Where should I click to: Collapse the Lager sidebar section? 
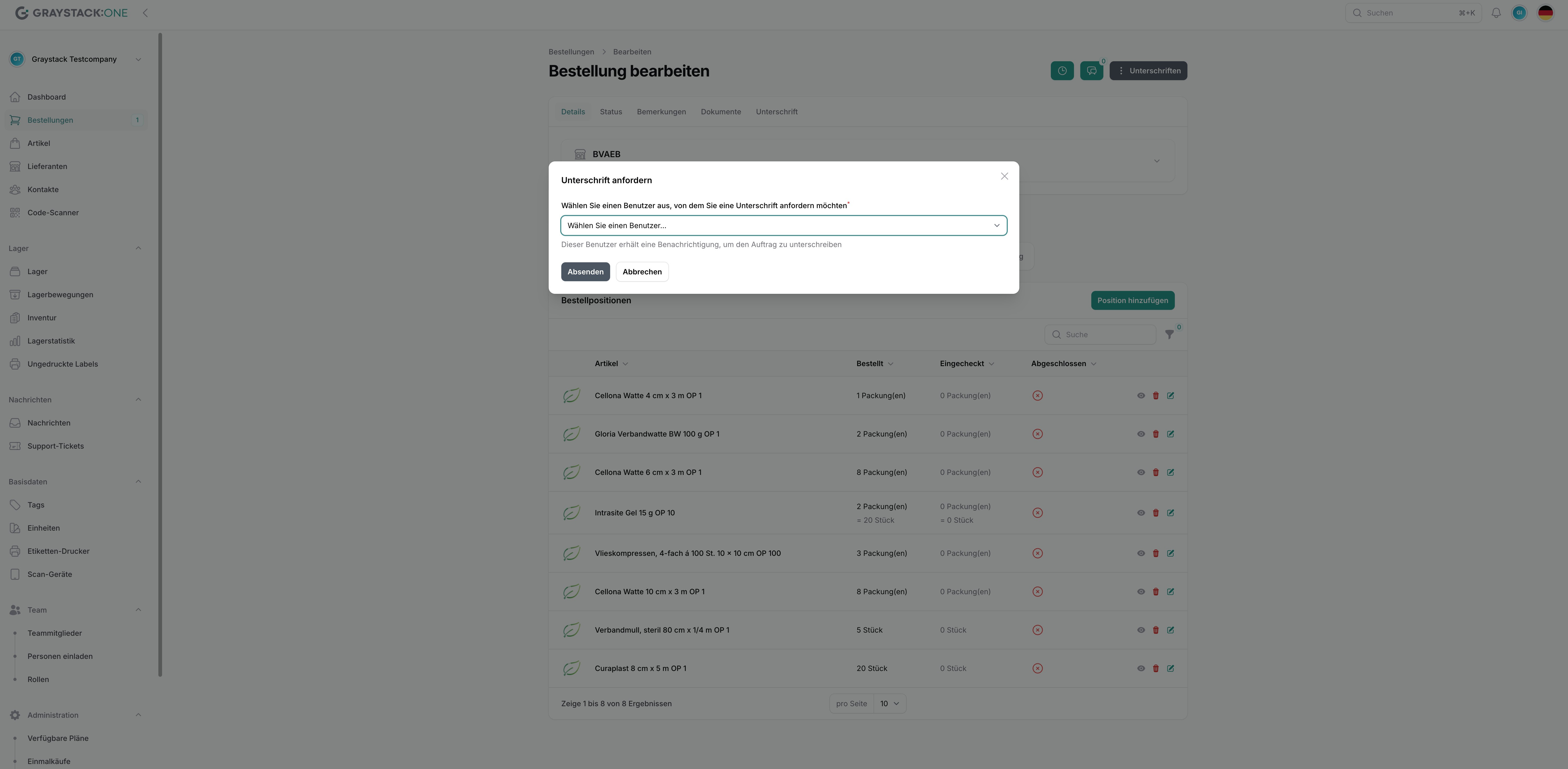(138, 248)
